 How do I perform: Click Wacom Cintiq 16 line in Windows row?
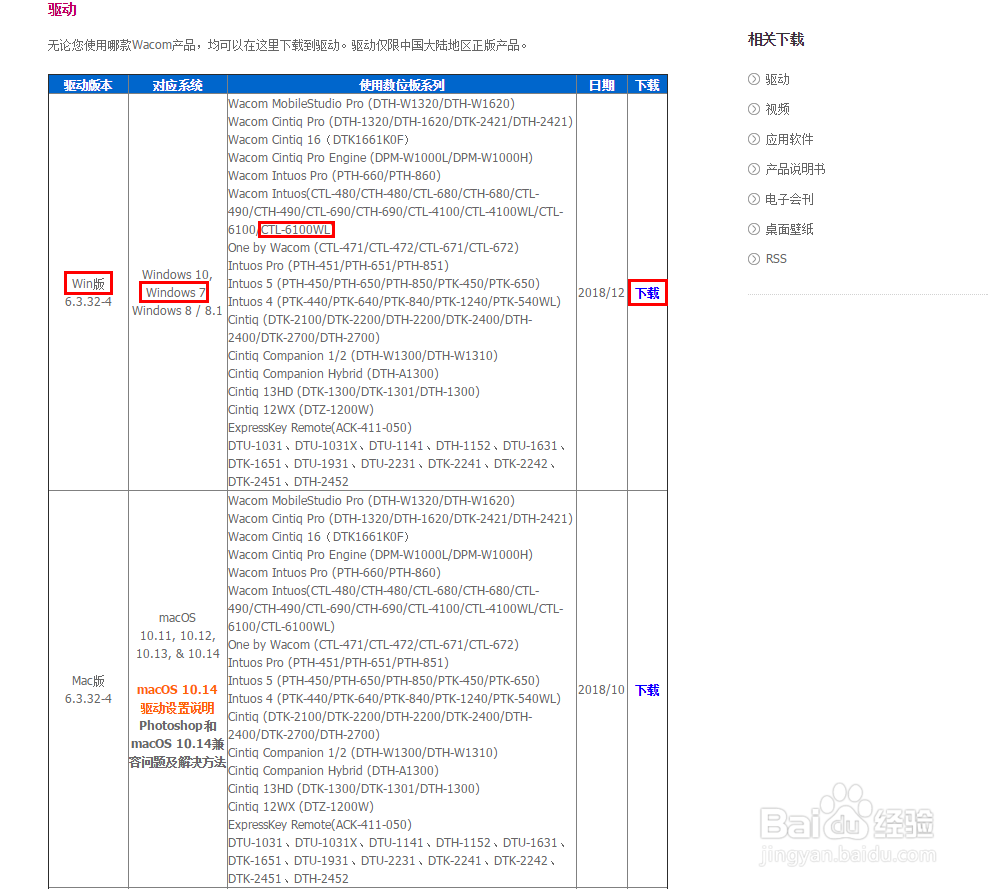319,140
